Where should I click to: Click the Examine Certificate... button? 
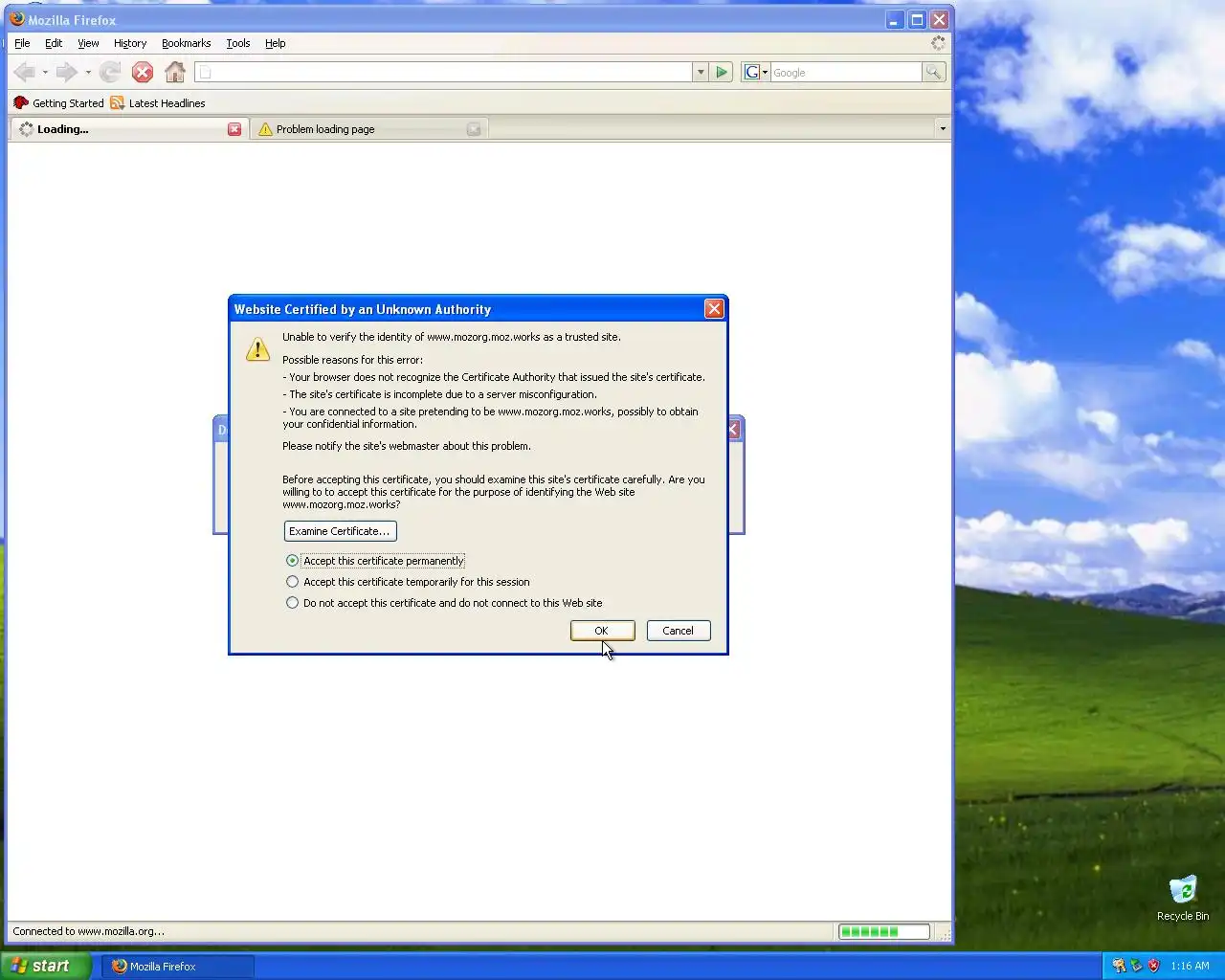coord(340,531)
